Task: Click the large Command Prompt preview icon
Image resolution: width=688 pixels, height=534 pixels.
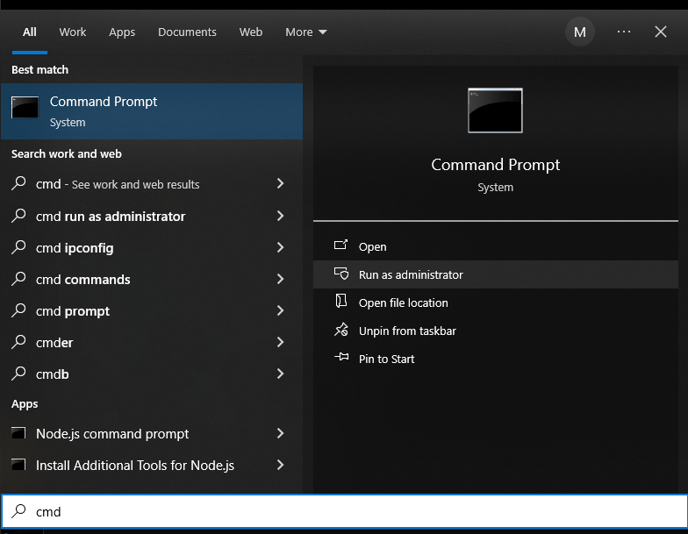Action: 495,110
